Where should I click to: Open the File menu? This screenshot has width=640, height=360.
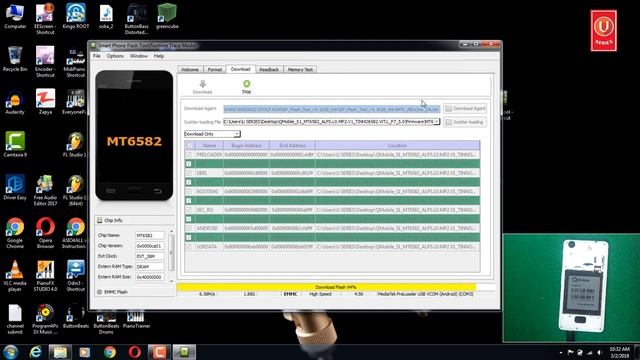coord(97,56)
